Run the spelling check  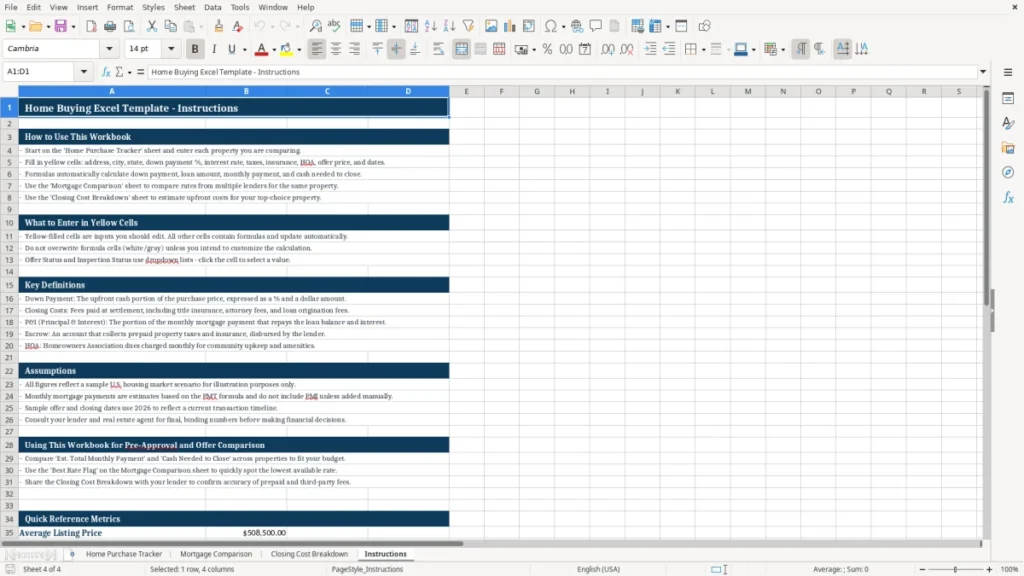coord(334,26)
